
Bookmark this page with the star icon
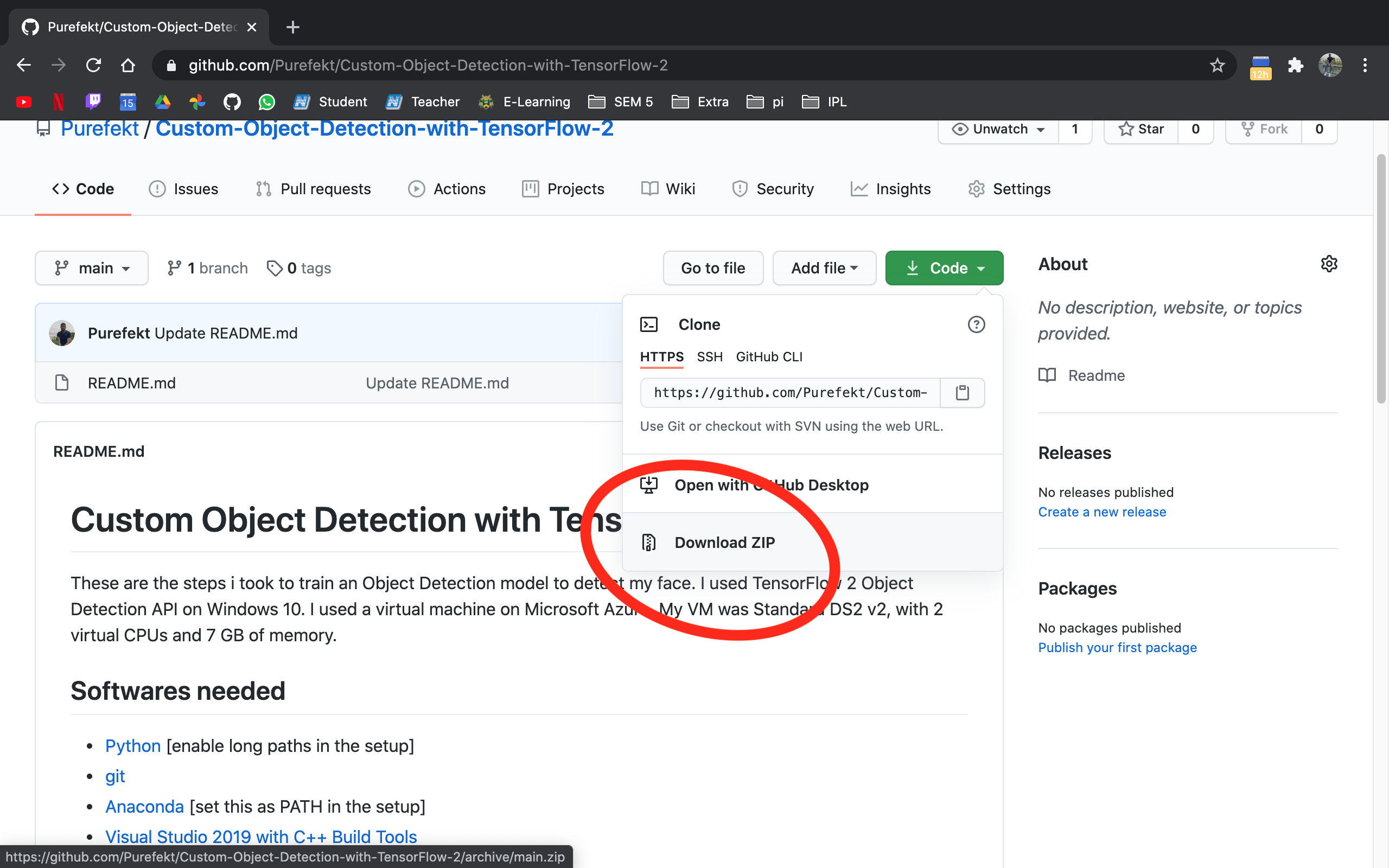point(1217,65)
